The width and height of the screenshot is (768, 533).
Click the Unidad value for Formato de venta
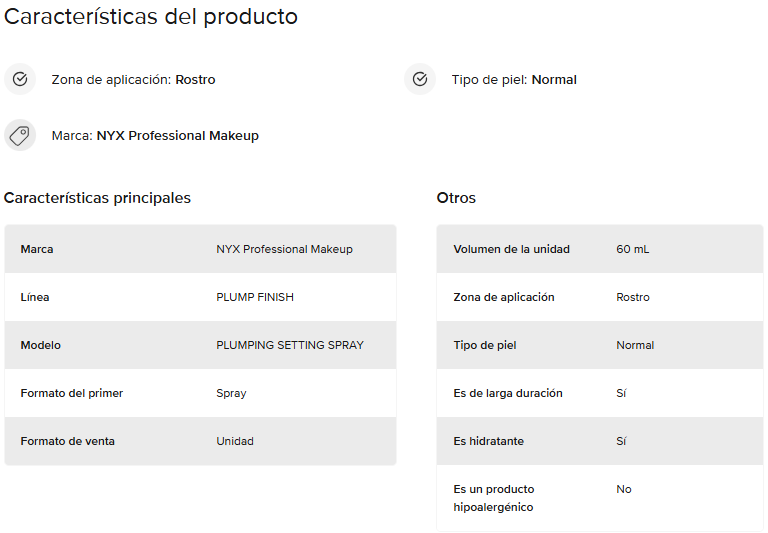point(235,441)
